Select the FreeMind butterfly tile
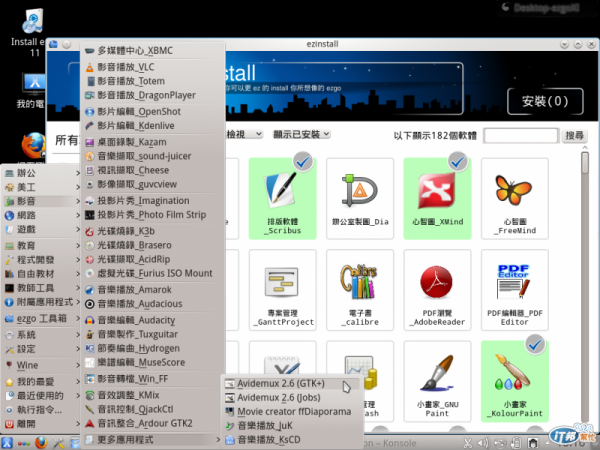 (515, 199)
